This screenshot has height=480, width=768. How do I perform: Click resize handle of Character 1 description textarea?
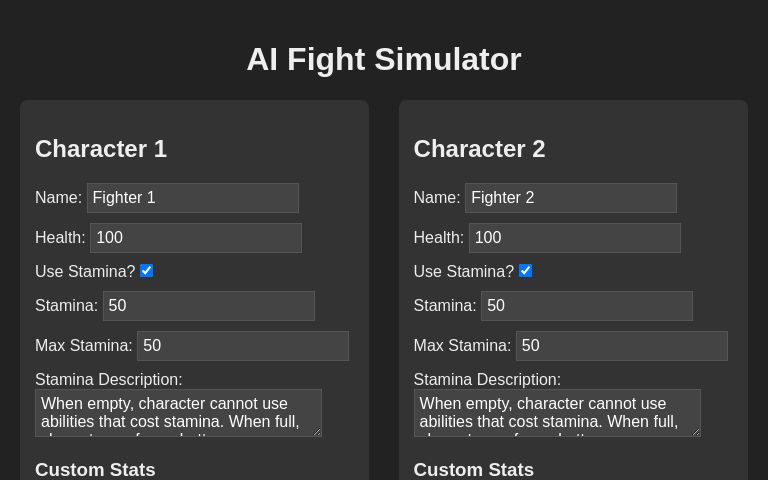point(317,432)
